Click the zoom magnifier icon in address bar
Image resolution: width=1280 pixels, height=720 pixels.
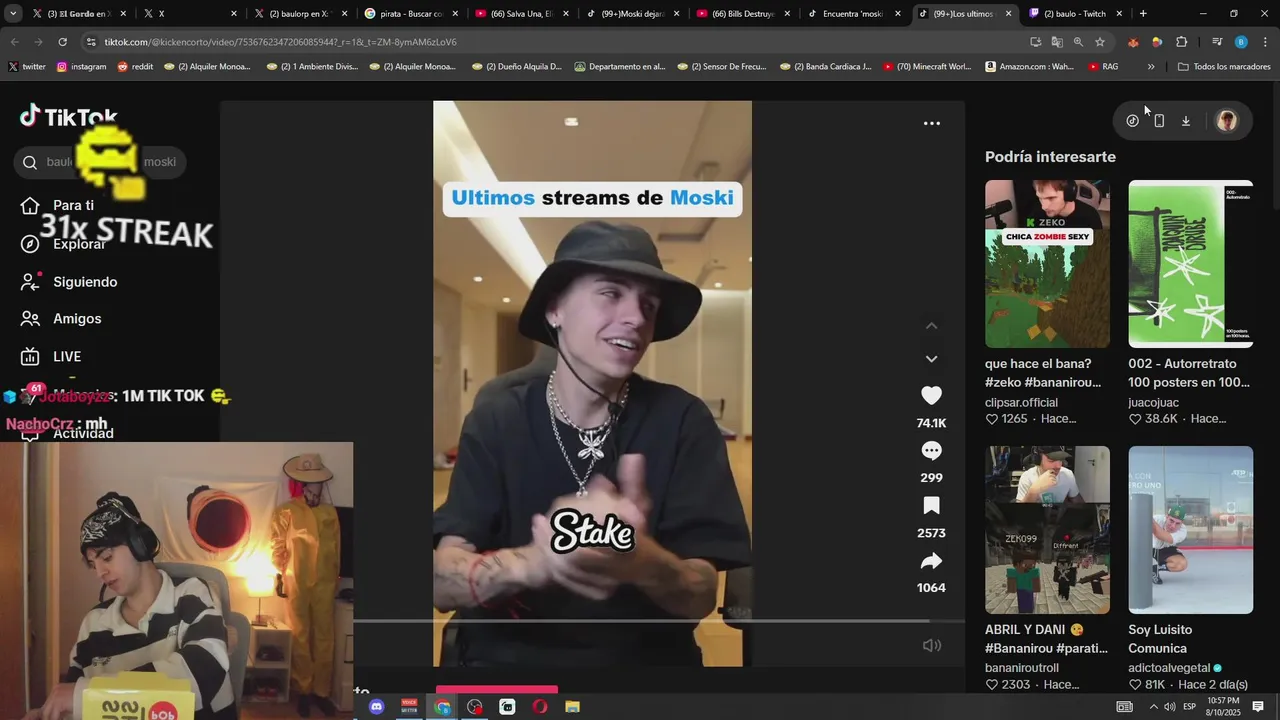pyautogui.click(x=1078, y=42)
